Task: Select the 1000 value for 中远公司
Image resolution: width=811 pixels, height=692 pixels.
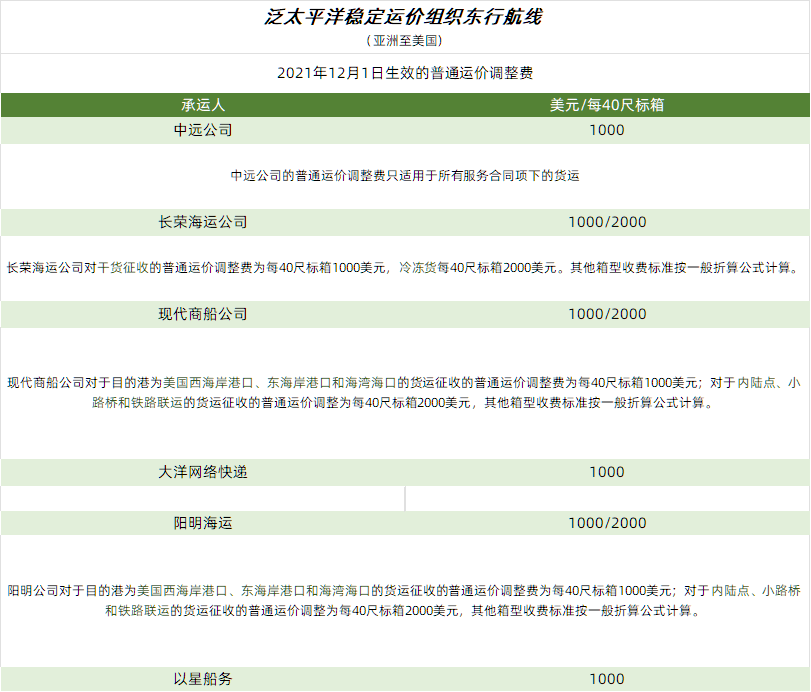Action: 607,130
